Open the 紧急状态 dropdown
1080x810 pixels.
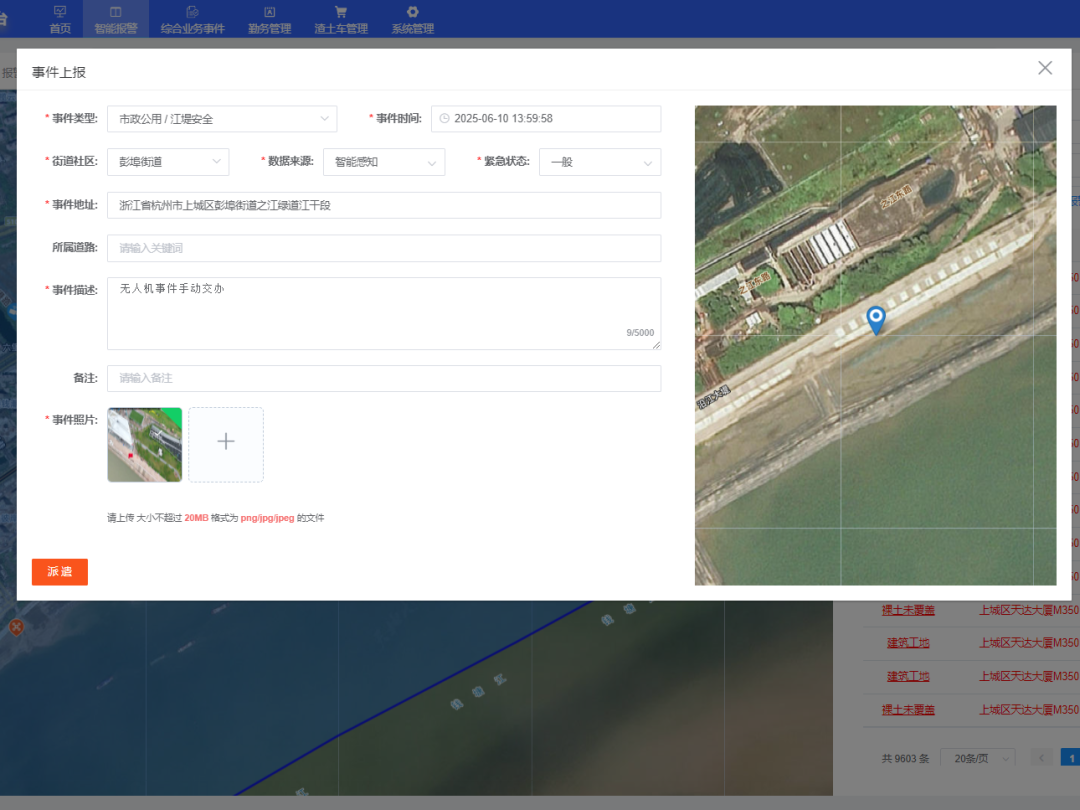pyautogui.click(x=600, y=162)
